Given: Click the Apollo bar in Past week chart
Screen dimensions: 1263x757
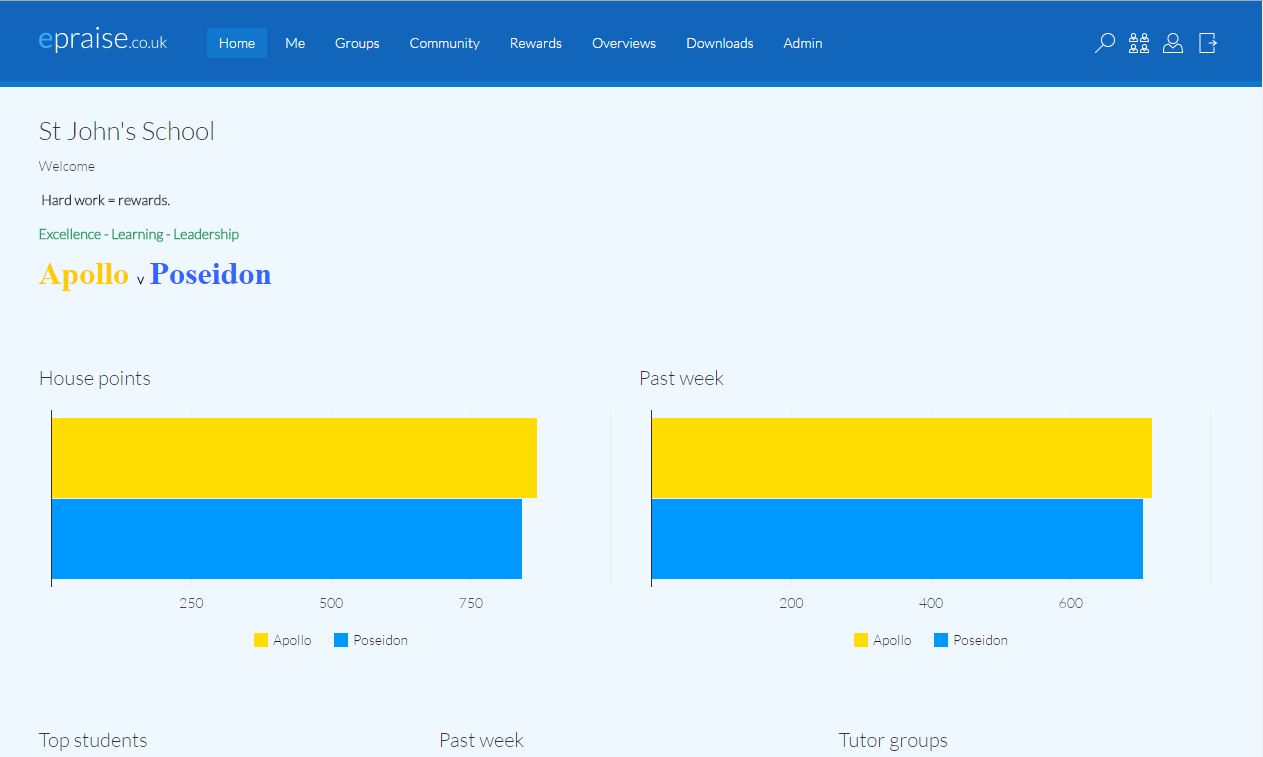Looking at the screenshot, I should tap(902, 458).
